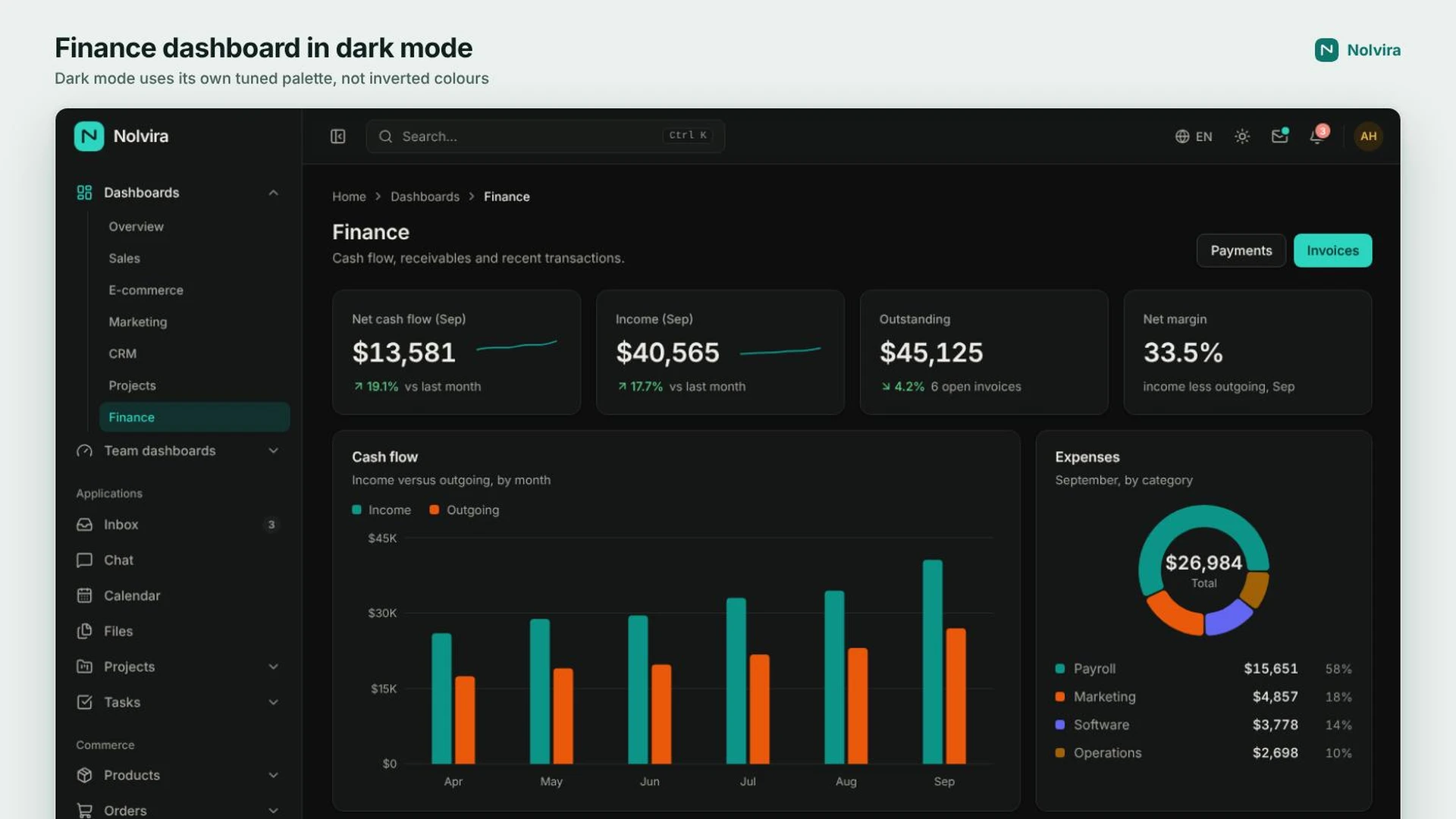The height and width of the screenshot is (819, 1456).
Task: Select the Payroll expense row
Action: pos(1203,669)
